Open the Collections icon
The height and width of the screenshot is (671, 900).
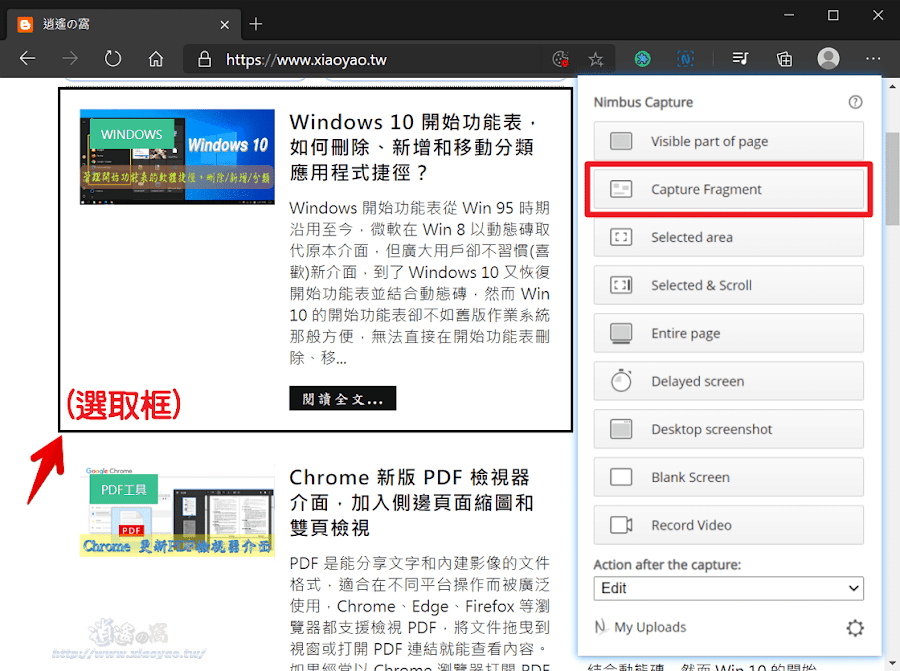(x=784, y=59)
